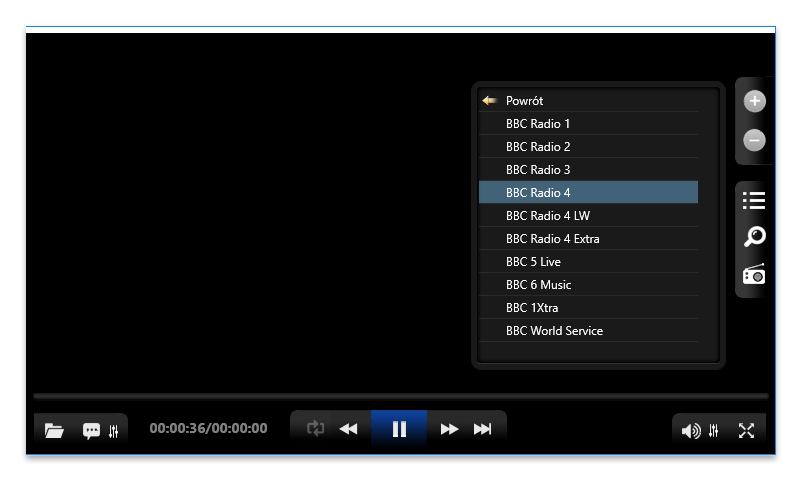The width and height of the screenshot is (802, 481).
Task: Open settings sliders next to subtitles icon
Action: tap(114, 431)
